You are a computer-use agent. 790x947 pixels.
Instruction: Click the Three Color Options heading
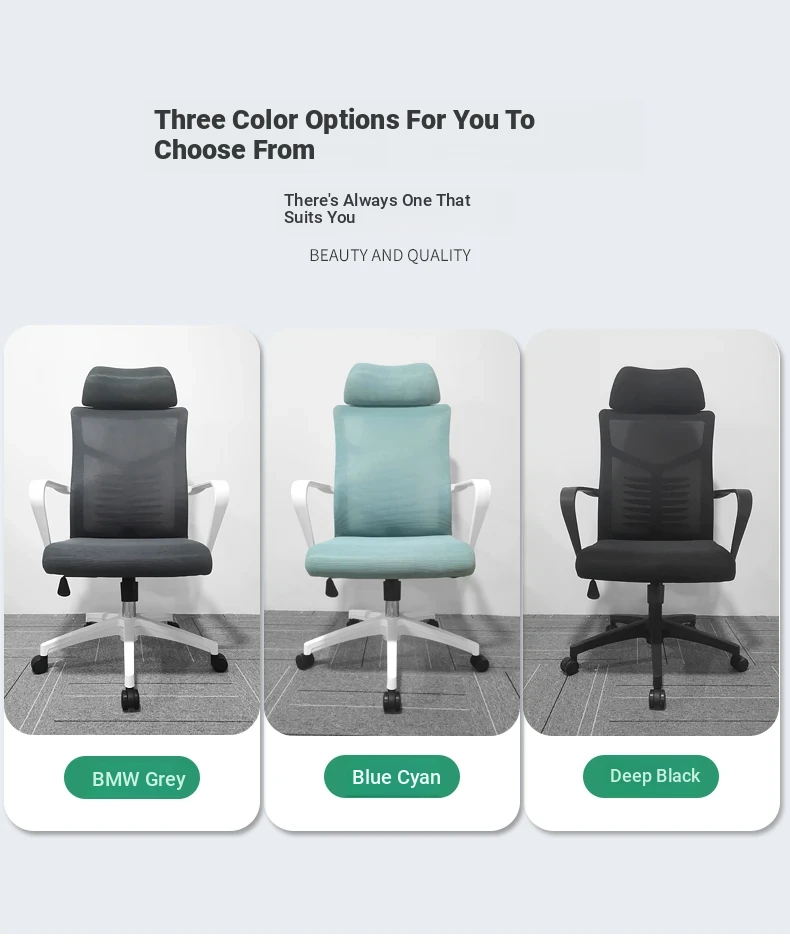344,135
